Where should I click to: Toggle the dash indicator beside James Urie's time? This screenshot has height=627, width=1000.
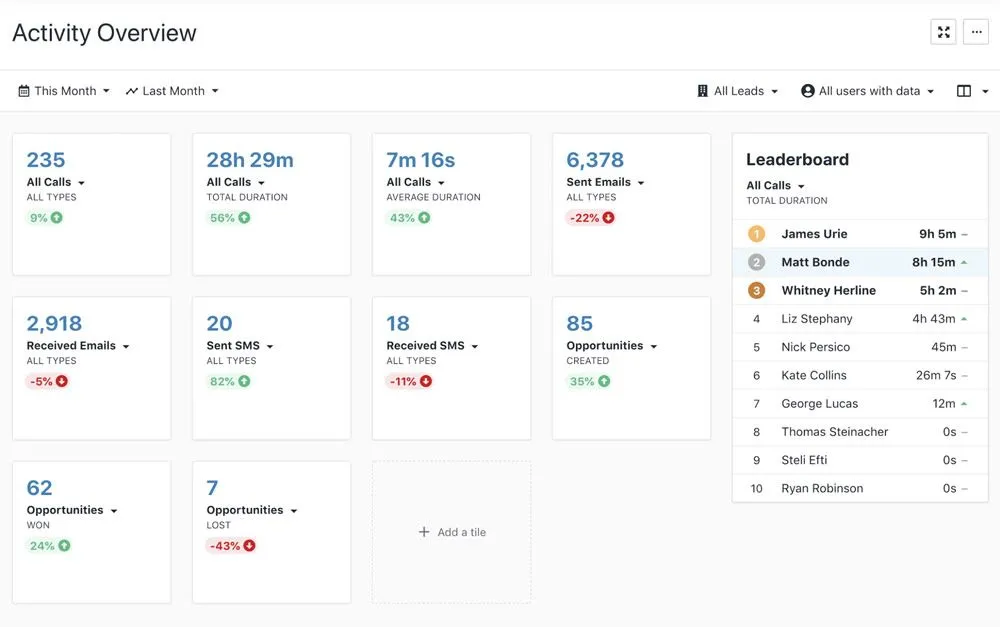pyautogui.click(x=966, y=233)
